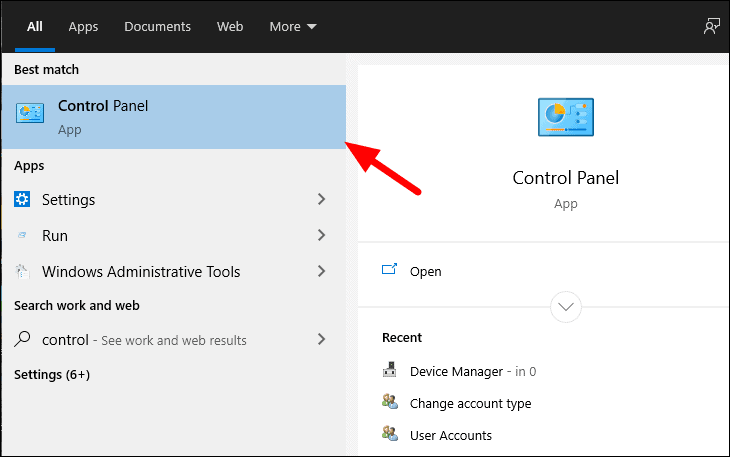
Task: Switch to the All tab
Action: 34,27
